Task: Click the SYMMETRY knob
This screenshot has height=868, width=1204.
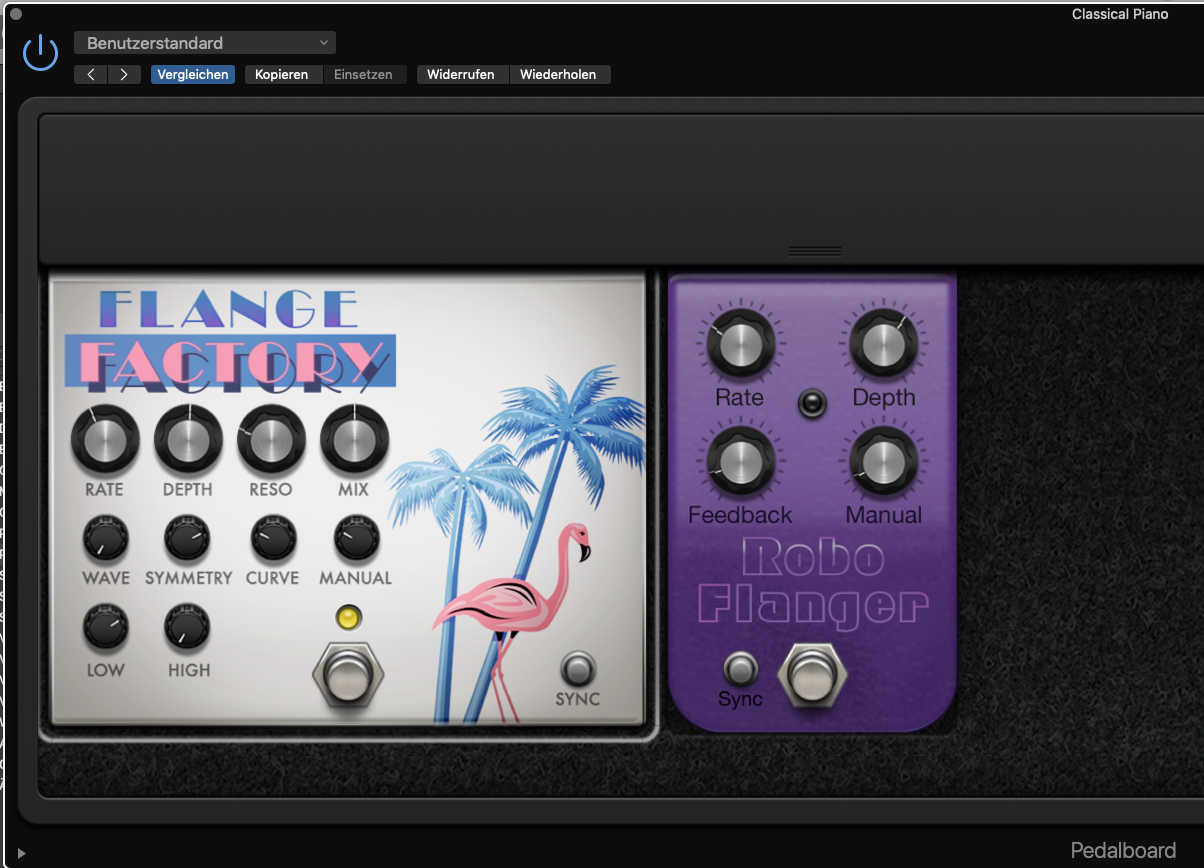Action: pyautogui.click(x=187, y=539)
